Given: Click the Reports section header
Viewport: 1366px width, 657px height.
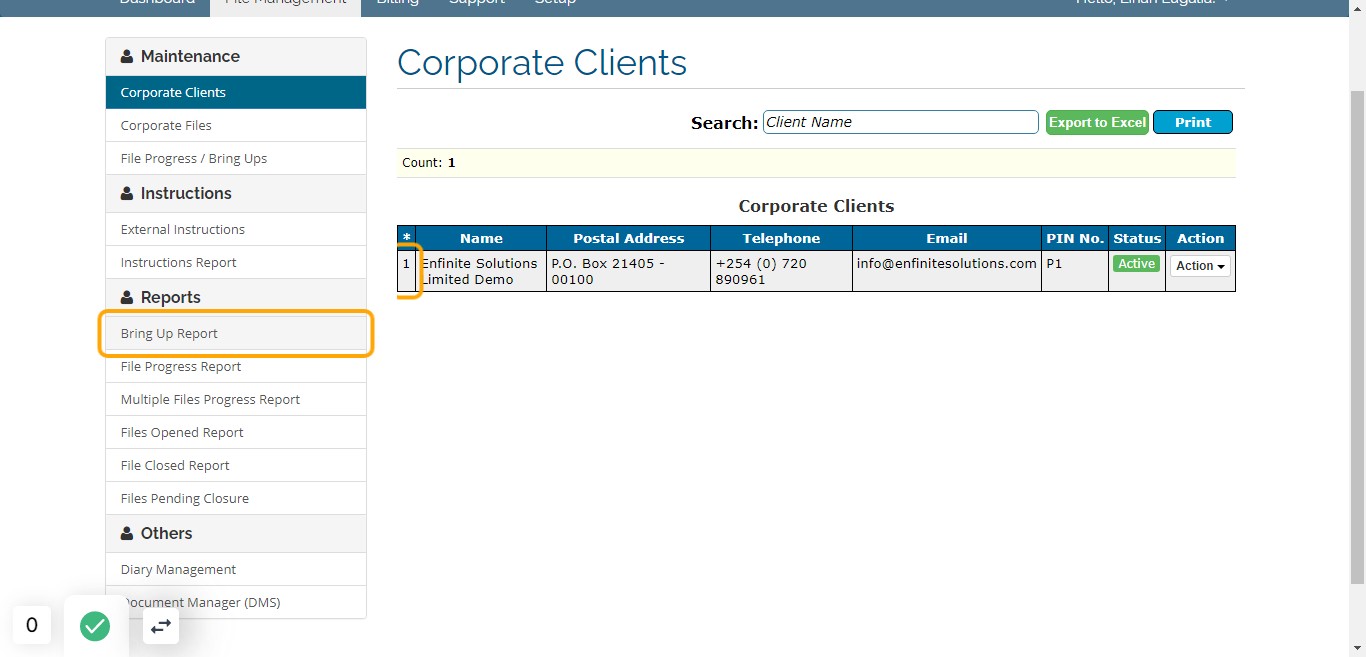Looking at the screenshot, I should pyautogui.click(x=236, y=298).
